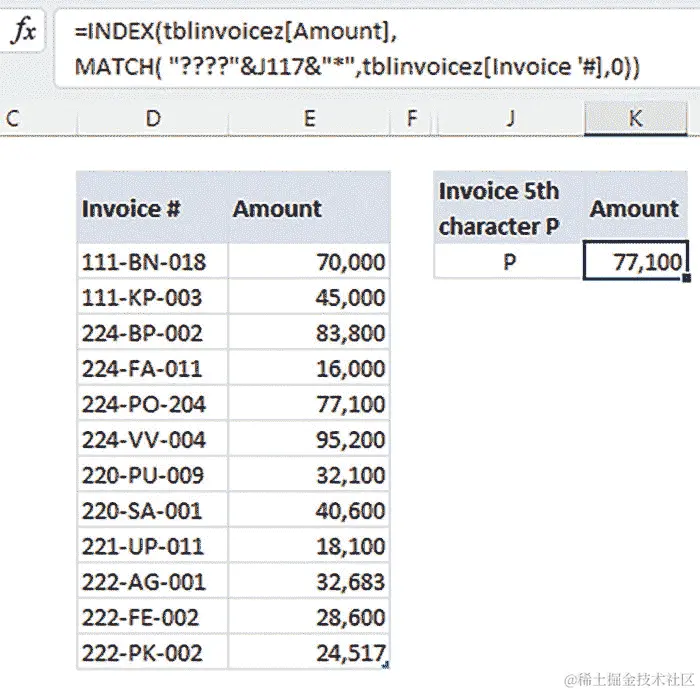
Task: Select column D header
Action: click(x=153, y=118)
